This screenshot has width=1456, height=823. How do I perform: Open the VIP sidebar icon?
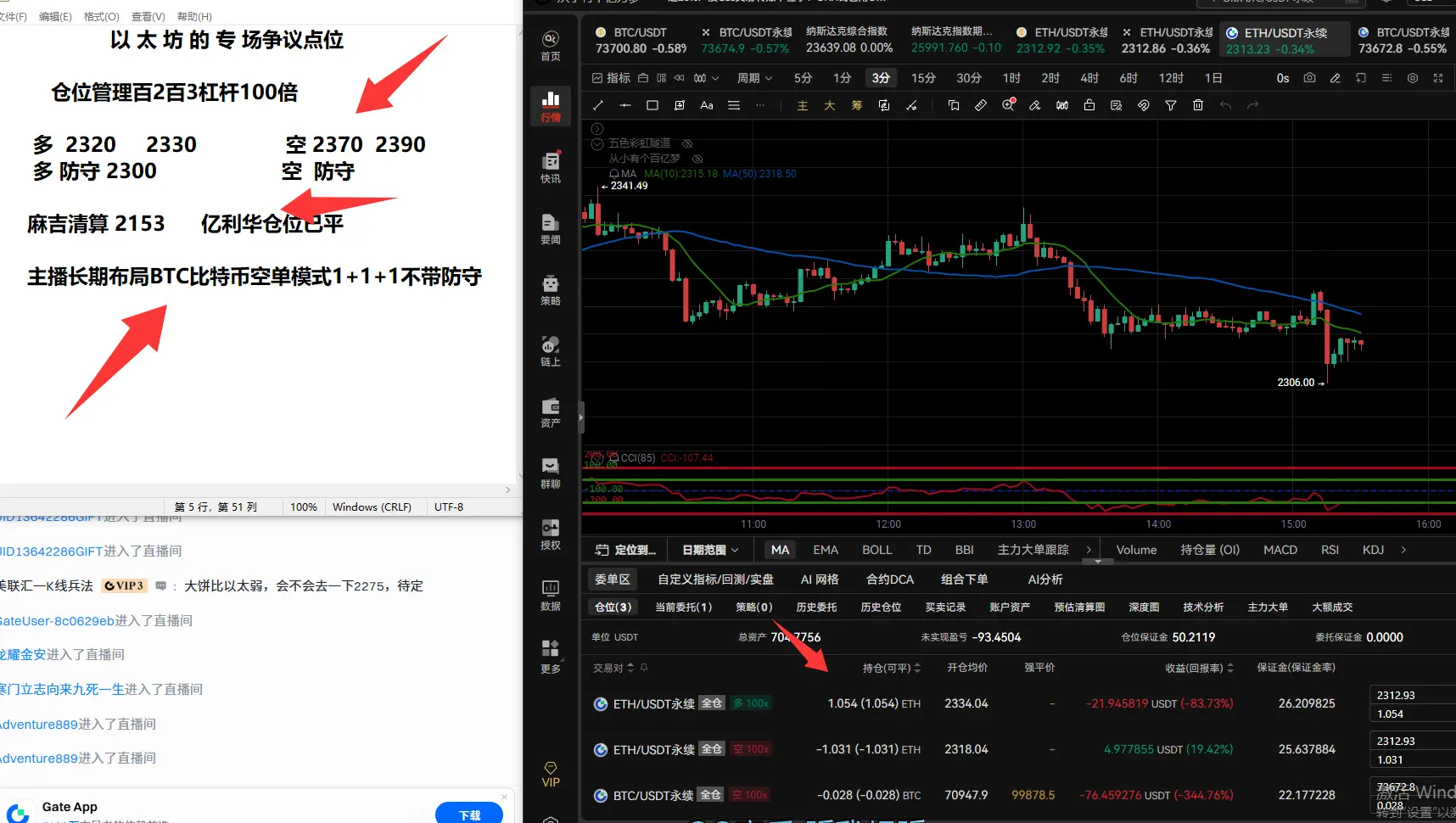click(x=551, y=775)
